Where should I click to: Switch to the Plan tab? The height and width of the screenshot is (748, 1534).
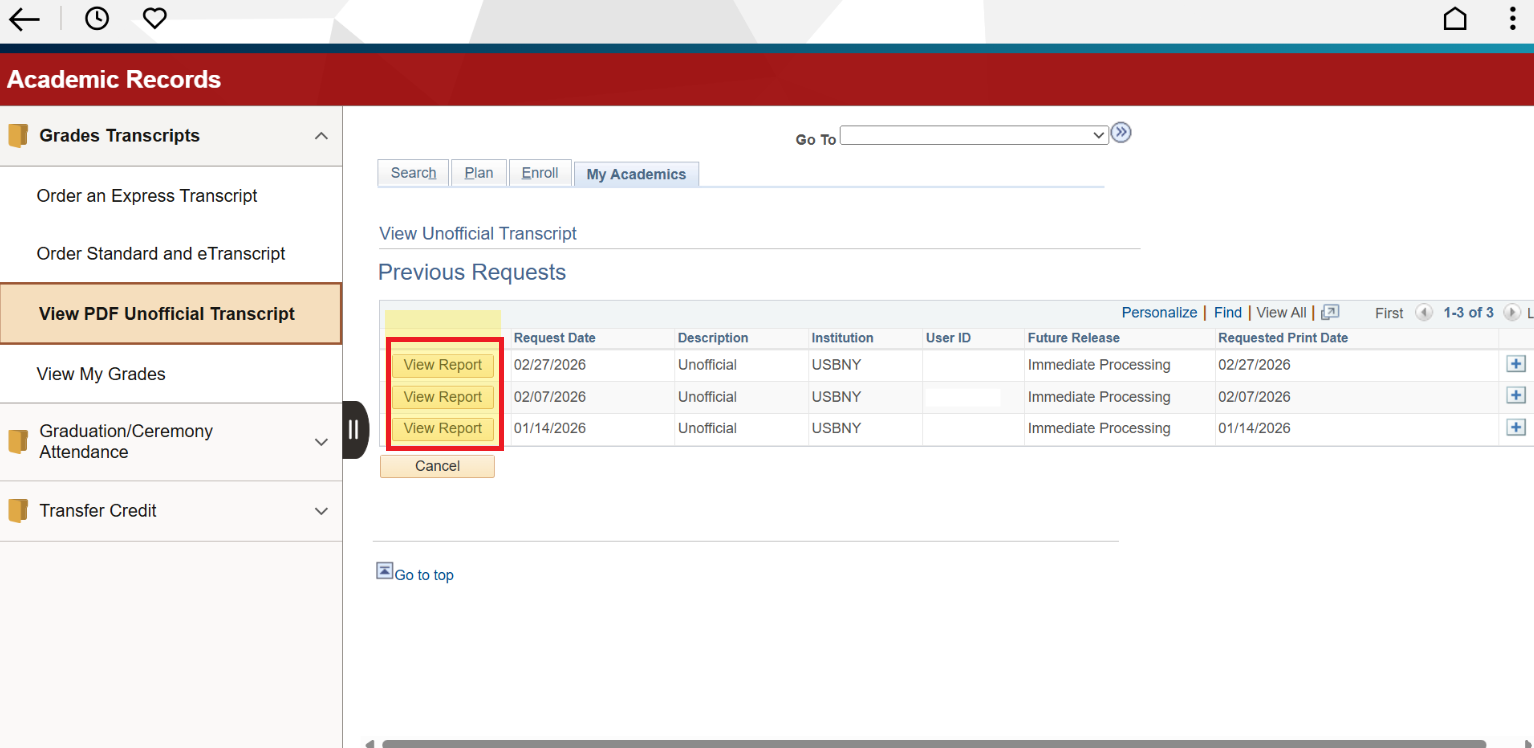click(479, 173)
